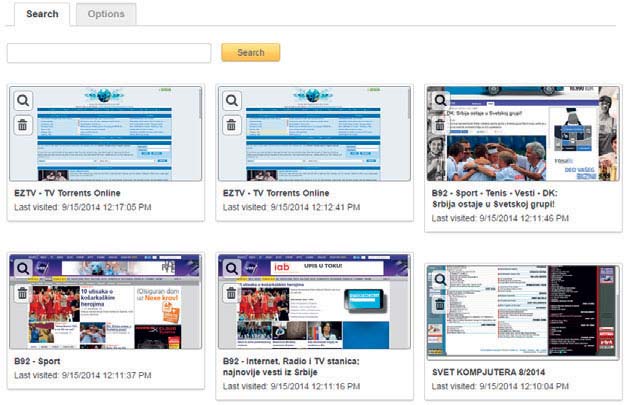The height and width of the screenshot is (405, 630).
Task: Select 'Last visited: 9/15/2014 12:11:46 PM' text
Action: pyautogui.click(x=500, y=218)
